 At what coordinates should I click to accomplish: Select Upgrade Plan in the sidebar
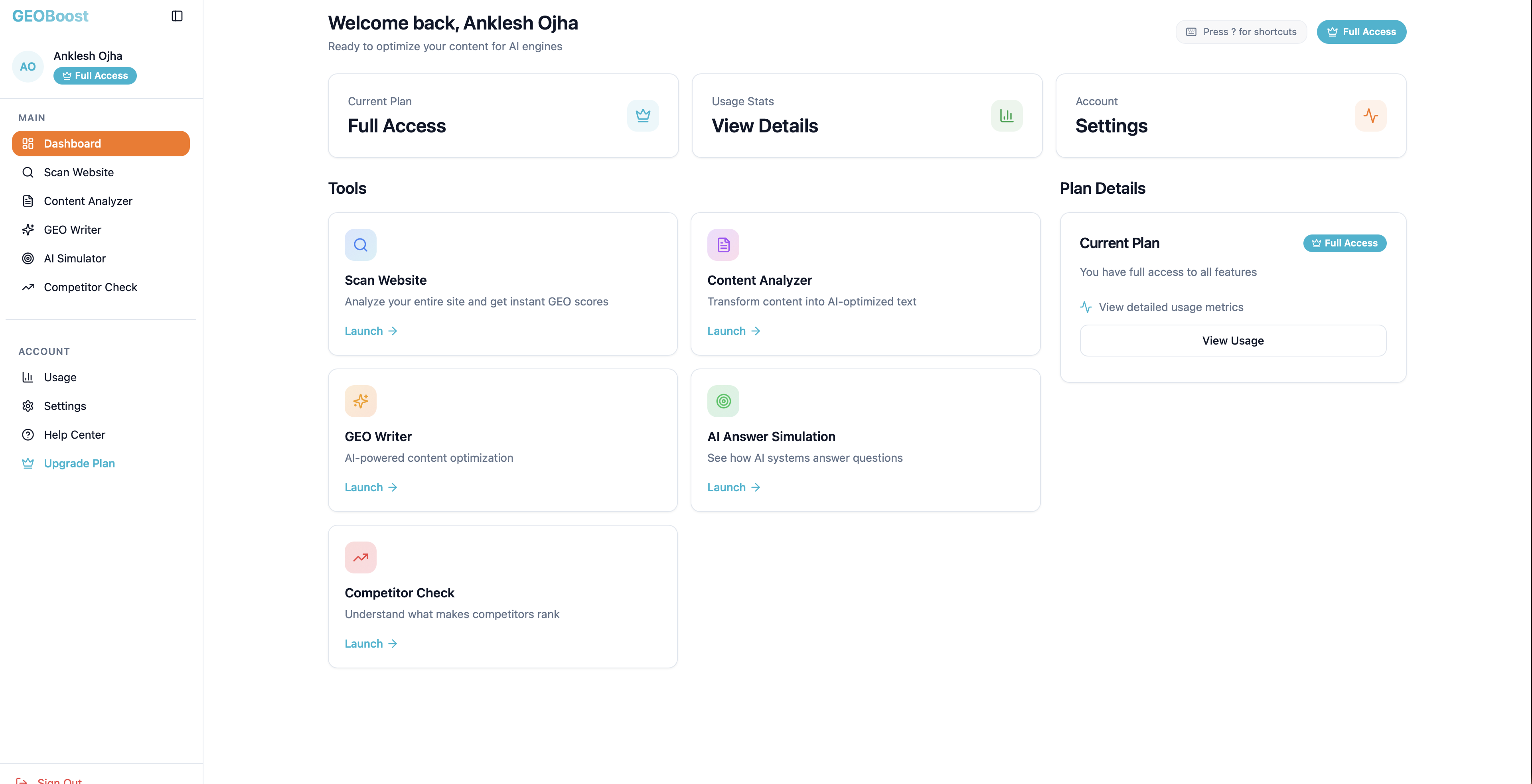(x=79, y=463)
